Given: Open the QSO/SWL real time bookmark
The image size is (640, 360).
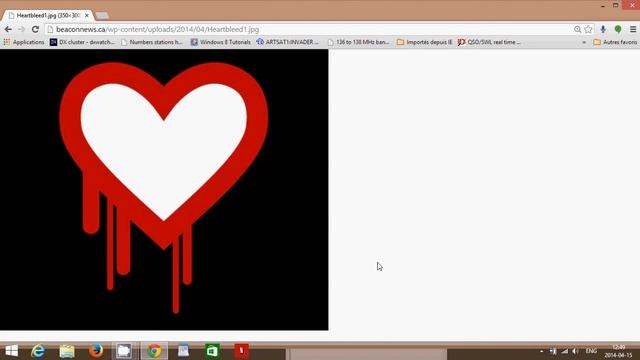Looking at the screenshot, I should pos(489,42).
